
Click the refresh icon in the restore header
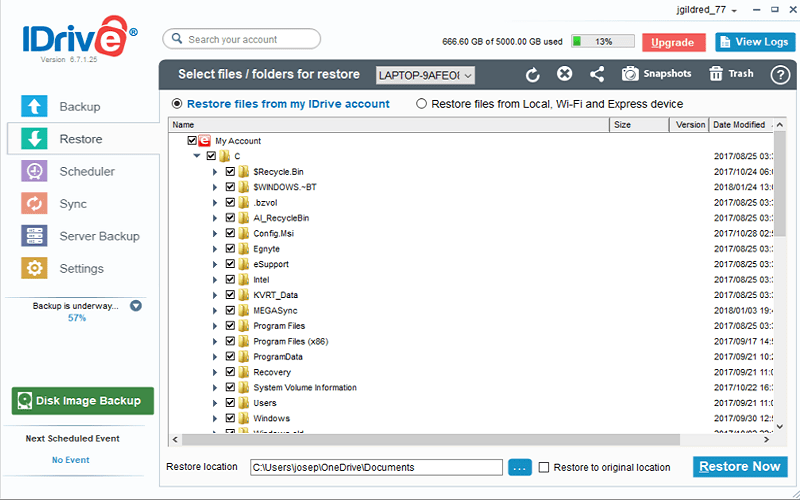(533, 74)
